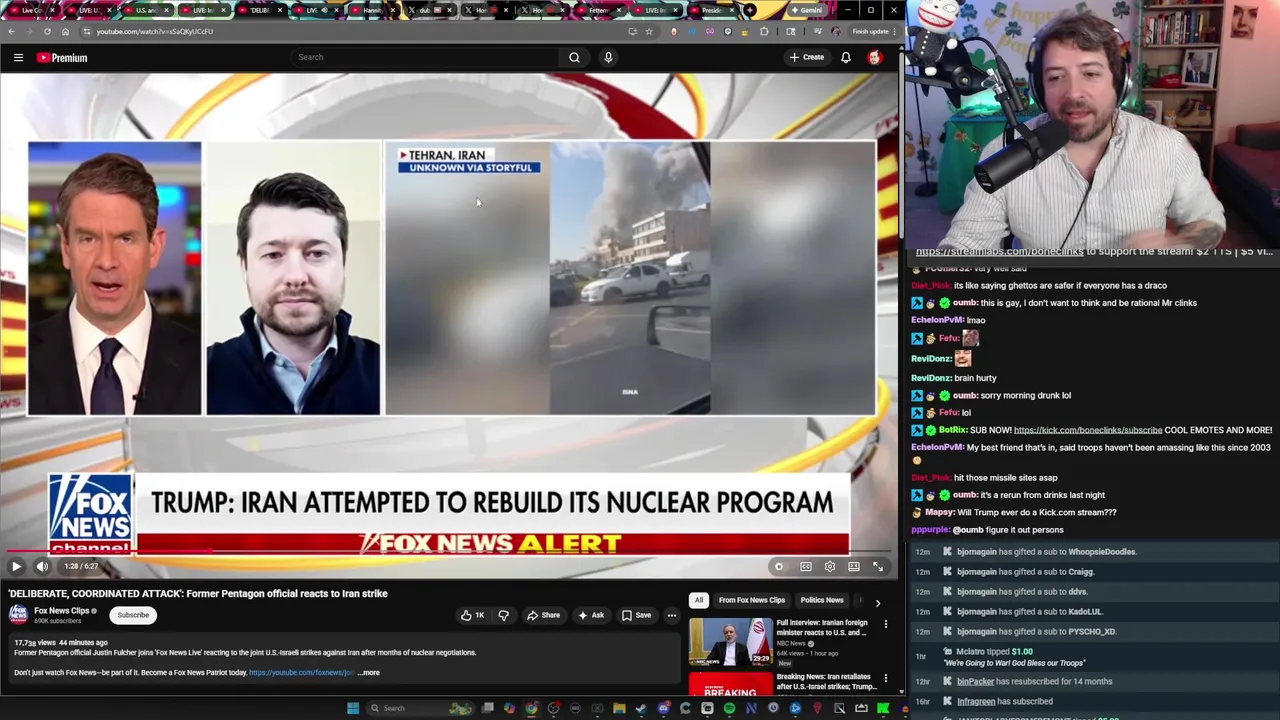This screenshot has width=1280, height=720.
Task: Open Steam from the taskbar
Action: [x=641, y=708]
